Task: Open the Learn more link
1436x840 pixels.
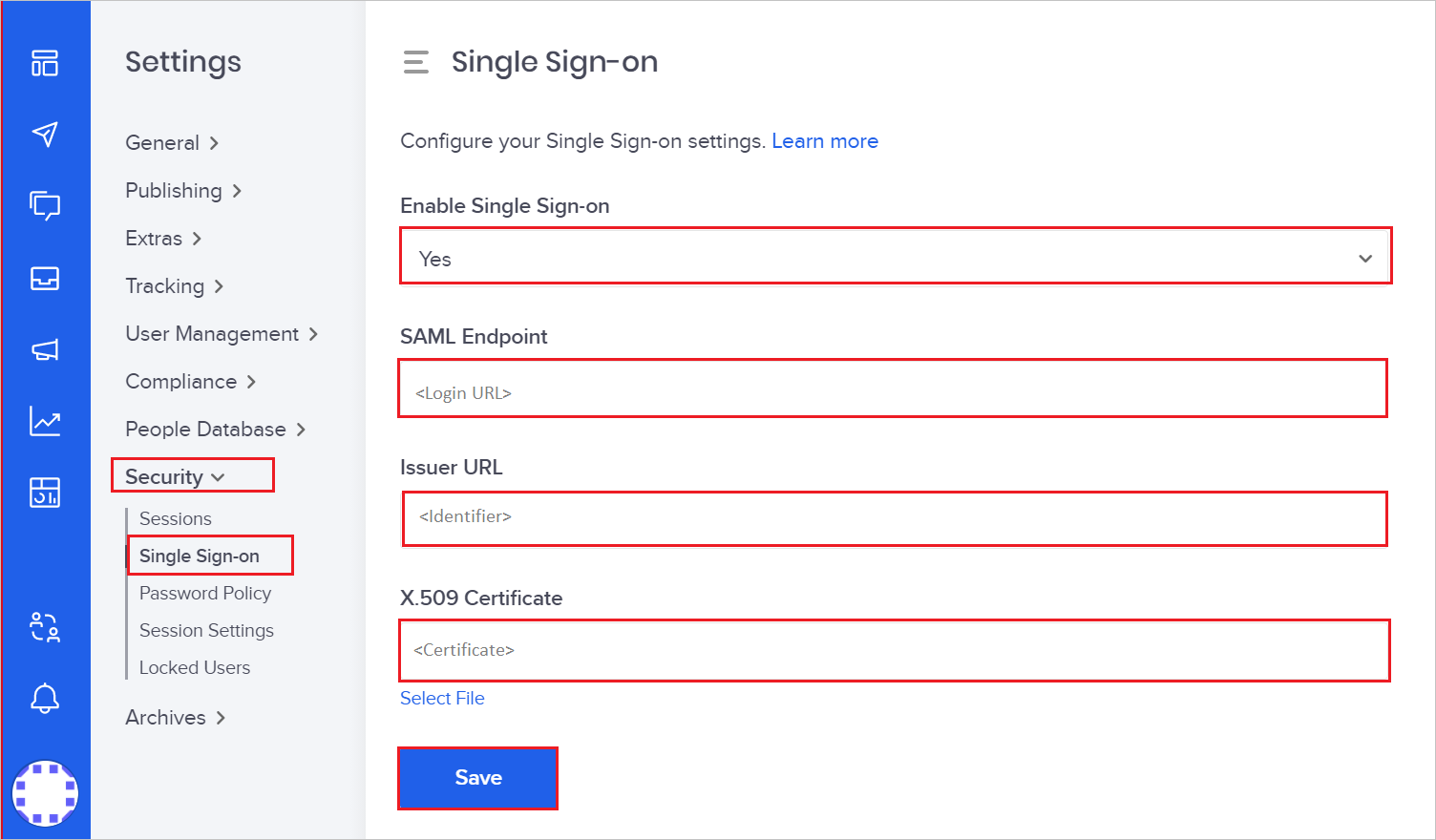Action: tap(825, 141)
